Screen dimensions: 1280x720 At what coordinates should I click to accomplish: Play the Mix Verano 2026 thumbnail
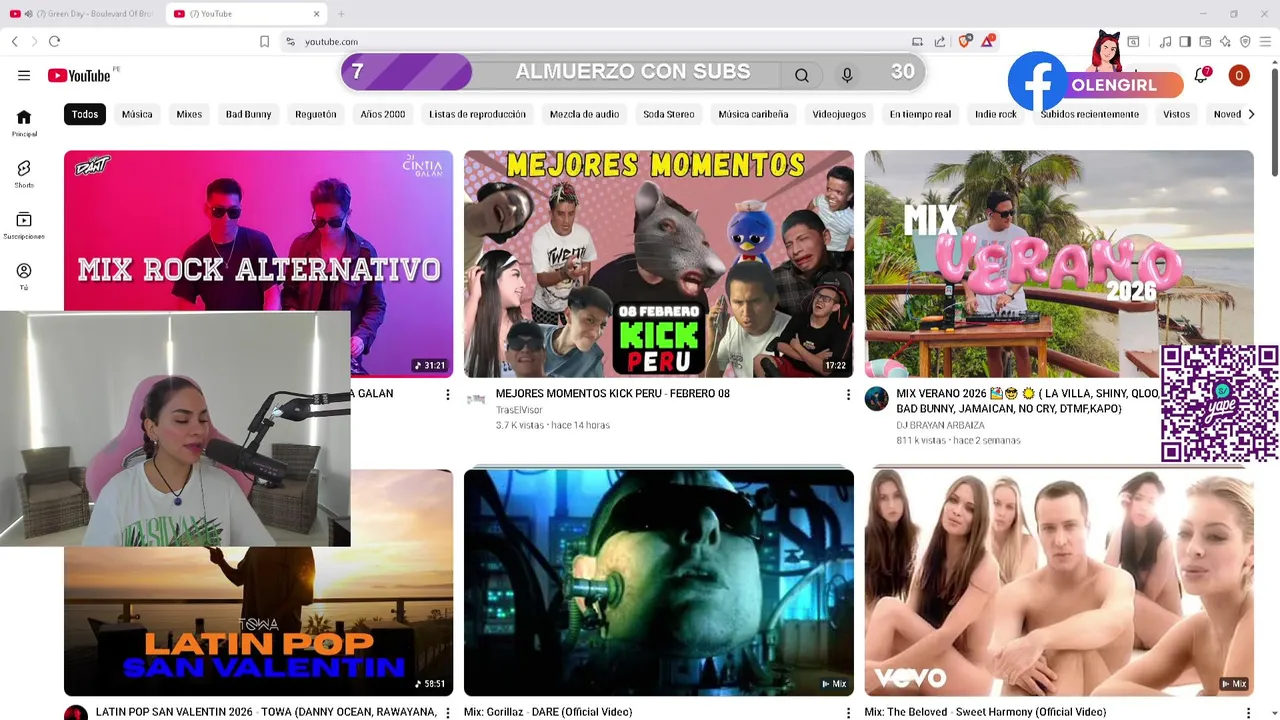(1059, 264)
